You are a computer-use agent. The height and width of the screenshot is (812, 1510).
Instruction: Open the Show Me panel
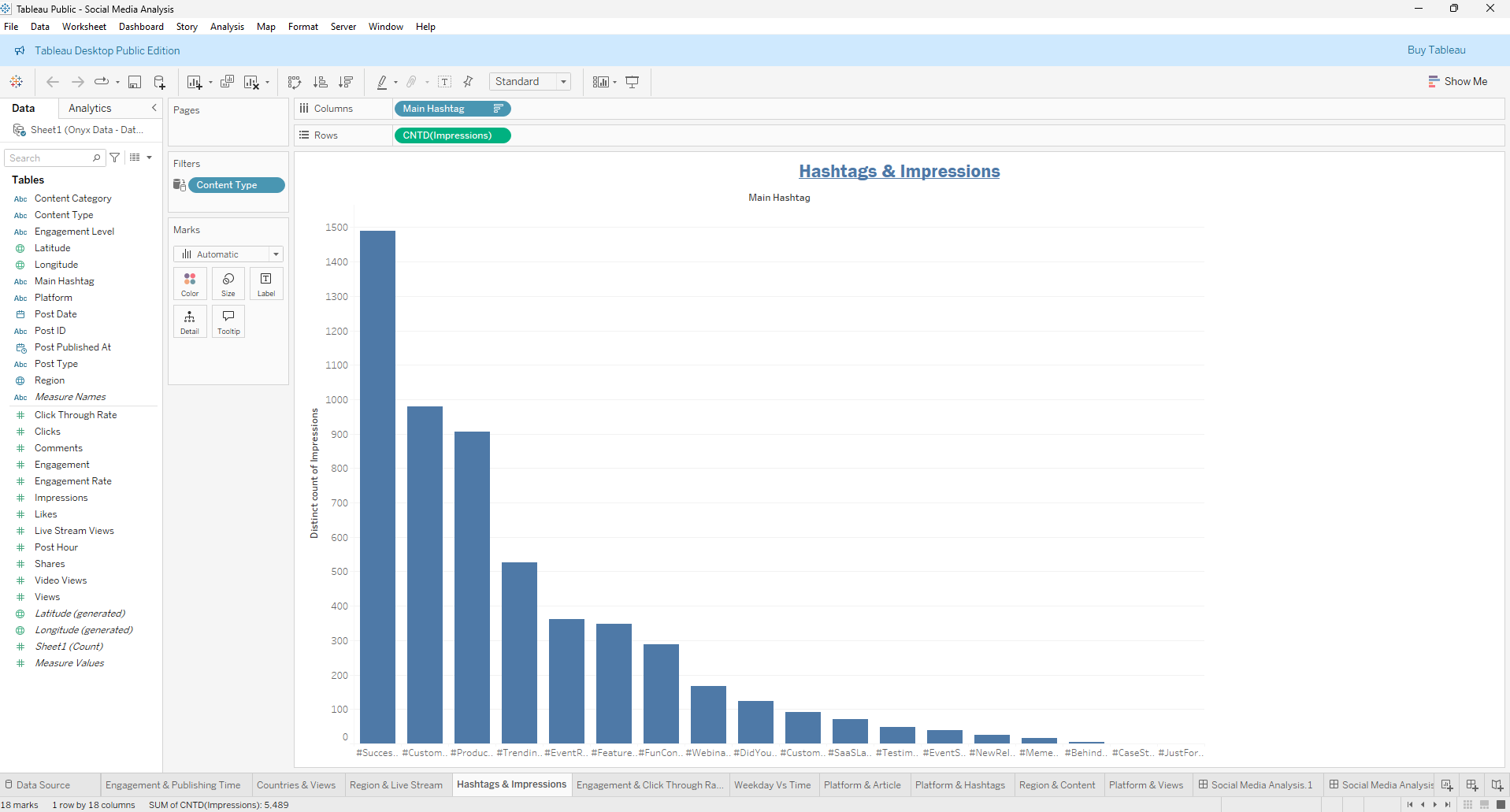point(1458,81)
